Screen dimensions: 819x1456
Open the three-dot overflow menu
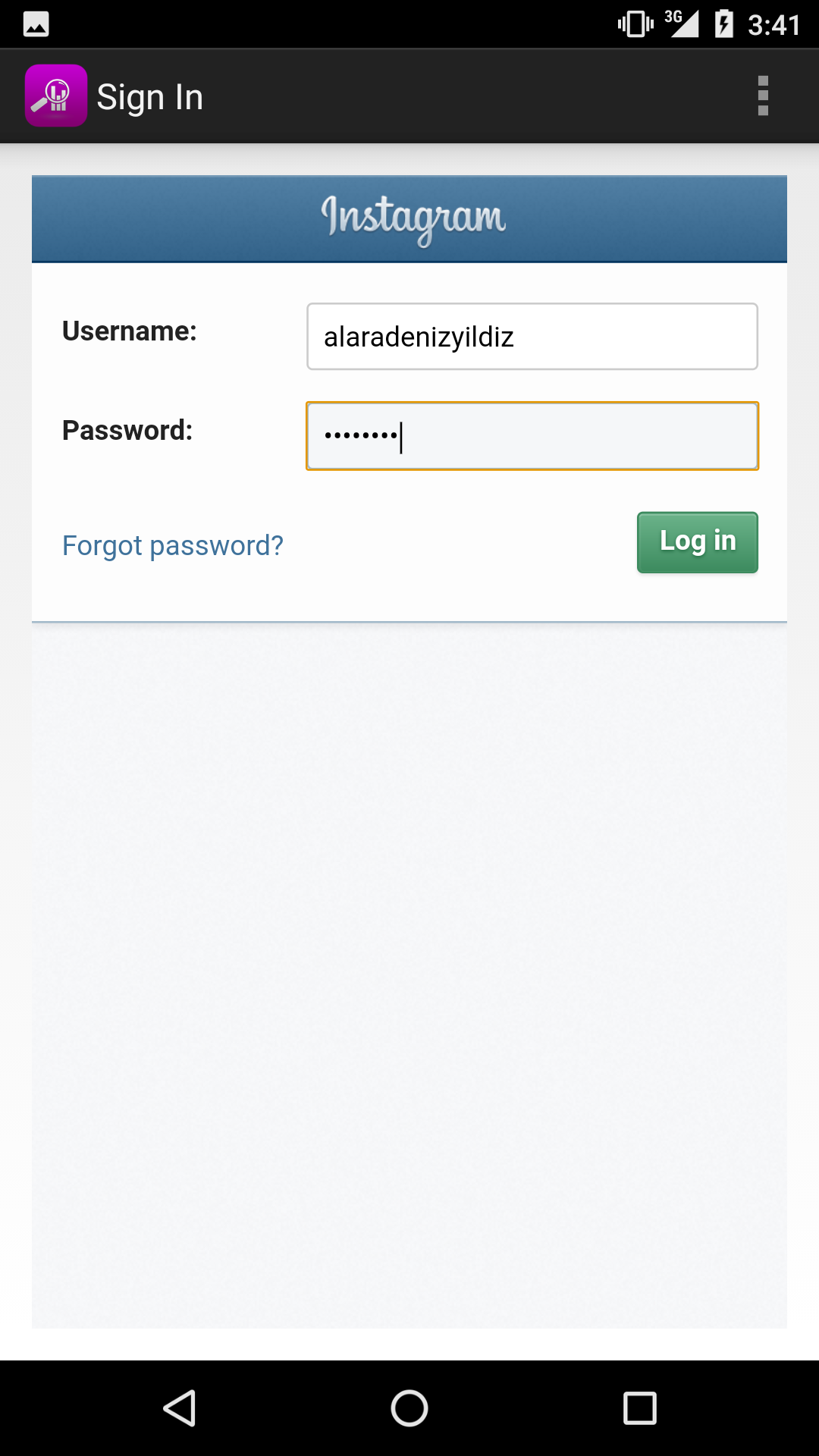[763, 96]
